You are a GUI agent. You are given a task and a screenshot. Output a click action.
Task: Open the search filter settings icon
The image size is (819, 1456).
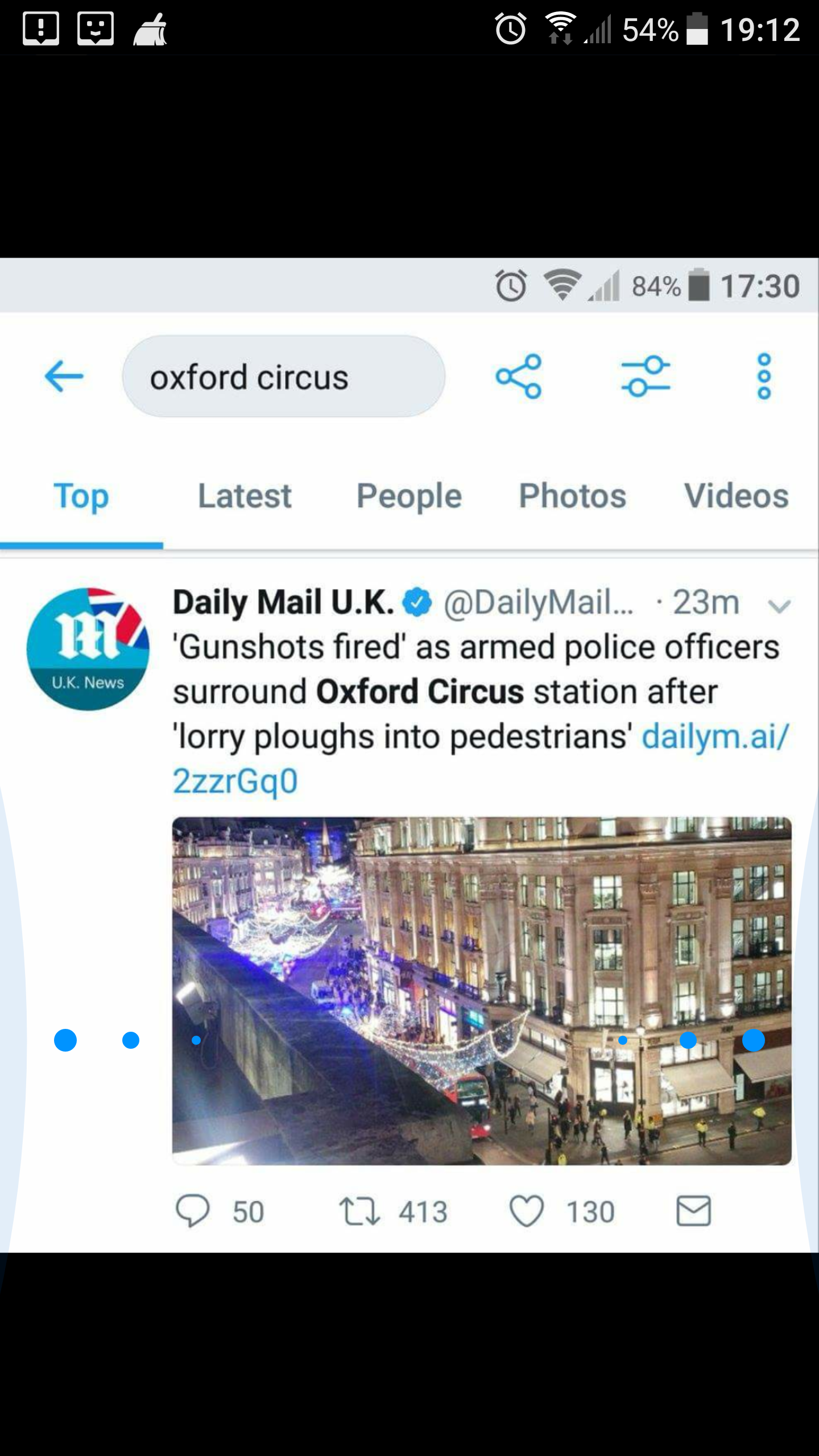tap(646, 377)
